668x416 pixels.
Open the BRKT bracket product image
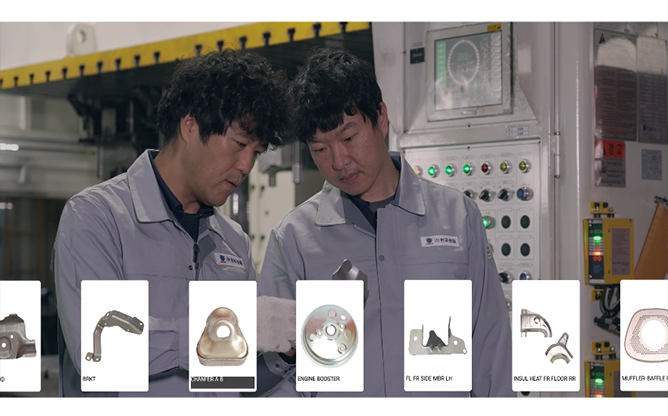(114, 335)
